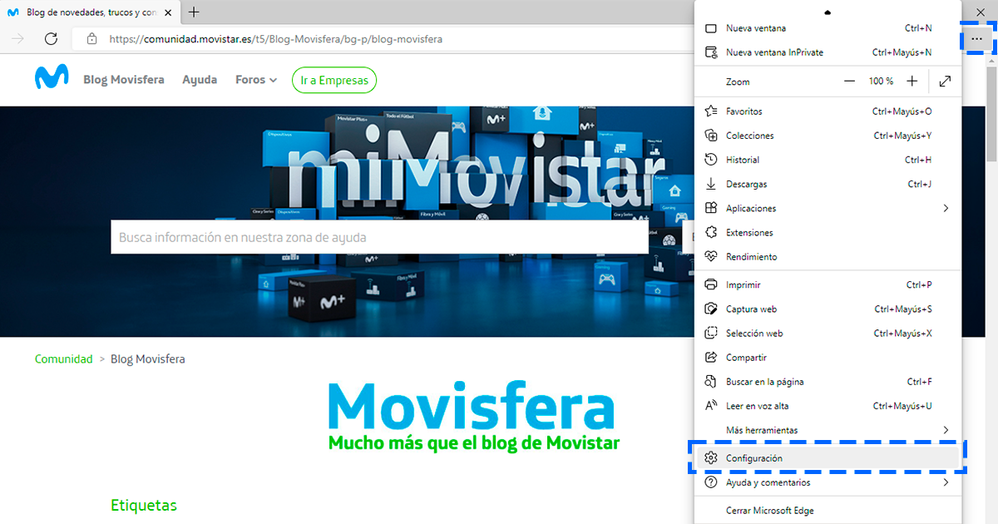This screenshot has height=524, width=998.
Task: Open Historial from the menu
Action: coord(742,160)
